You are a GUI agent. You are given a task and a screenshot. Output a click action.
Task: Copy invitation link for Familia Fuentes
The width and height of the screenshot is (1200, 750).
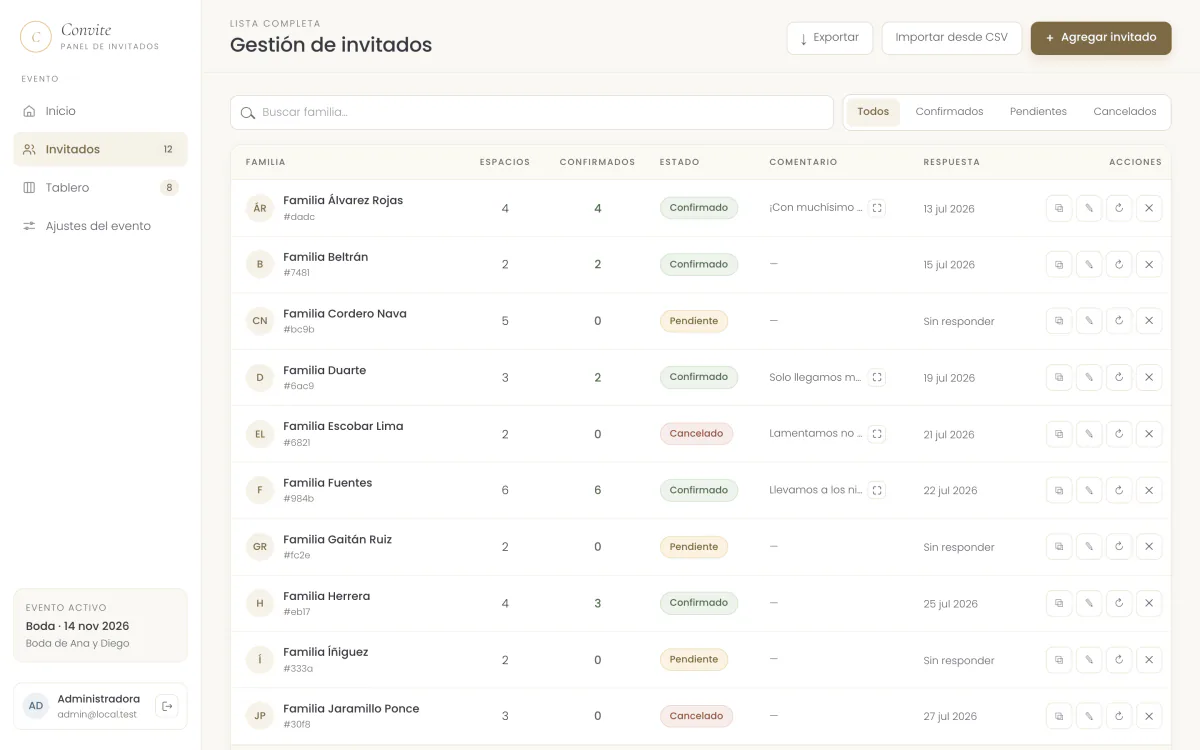click(1059, 490)
